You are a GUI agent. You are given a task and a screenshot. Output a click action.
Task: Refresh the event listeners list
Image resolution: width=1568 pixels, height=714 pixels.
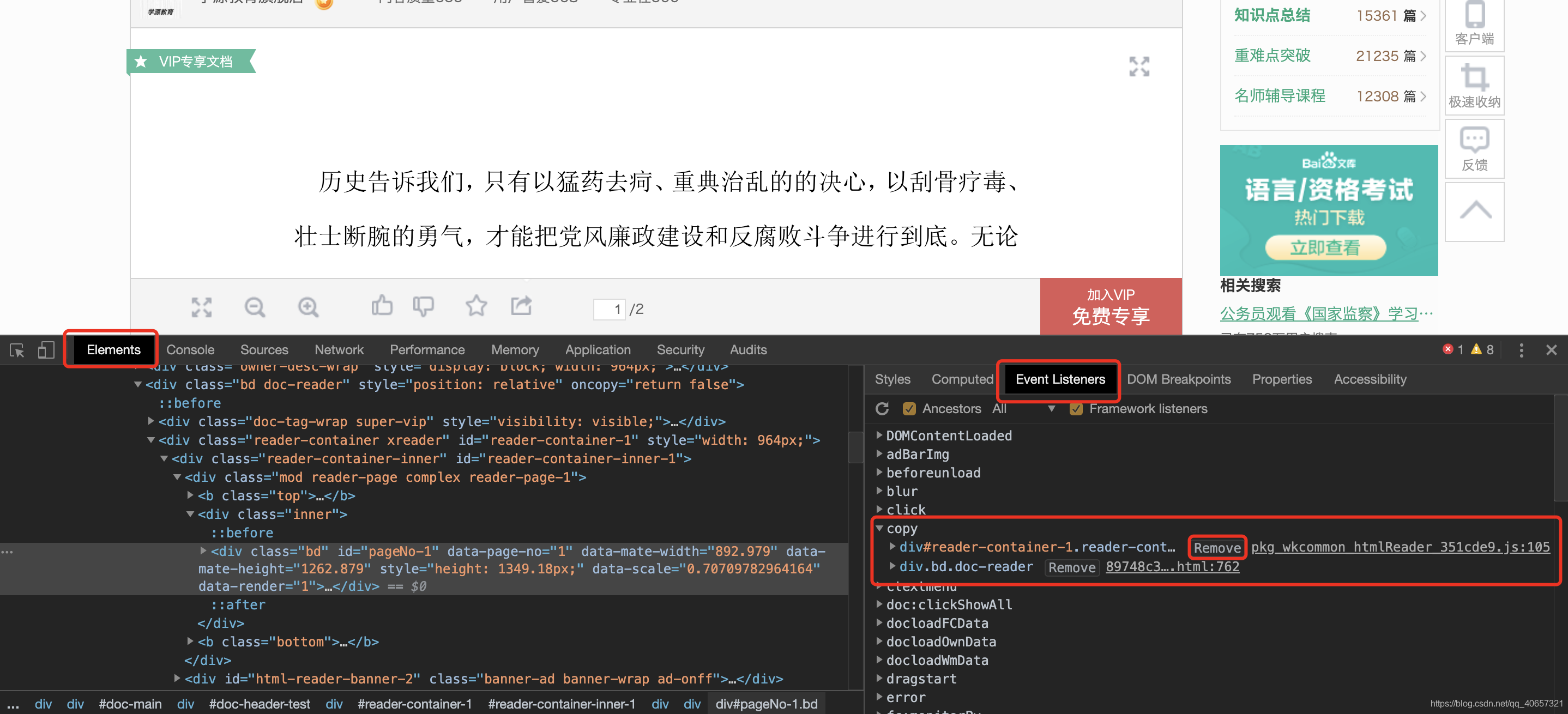pyautogui.click(x=882, y=408)
